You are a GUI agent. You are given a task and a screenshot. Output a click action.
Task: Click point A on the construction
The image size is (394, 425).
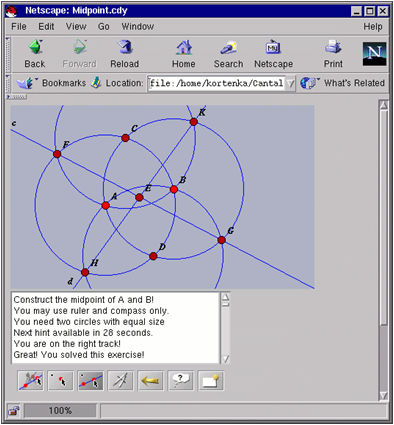coord(106,206)
